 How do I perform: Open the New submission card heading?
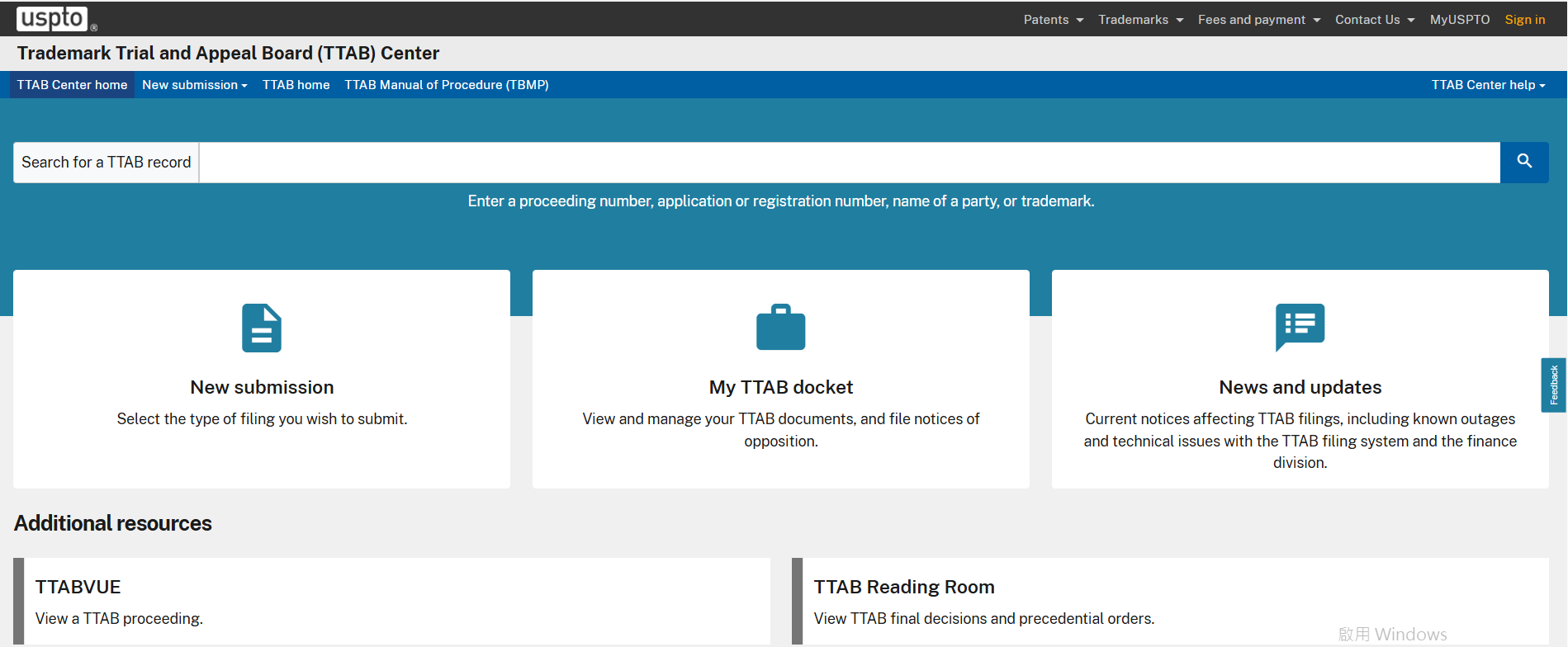262,387
